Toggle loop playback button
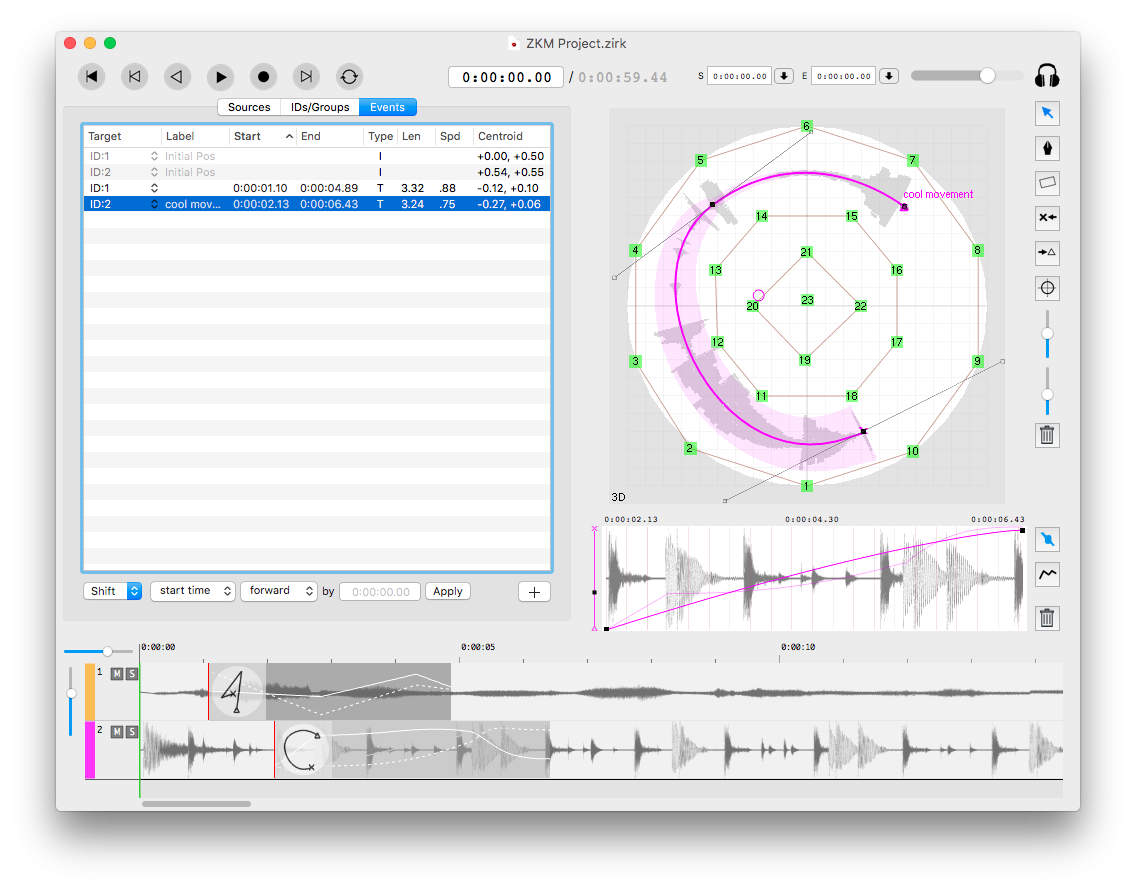The width and height of the screenshot is (1136, 891). (x=349, y=76)
